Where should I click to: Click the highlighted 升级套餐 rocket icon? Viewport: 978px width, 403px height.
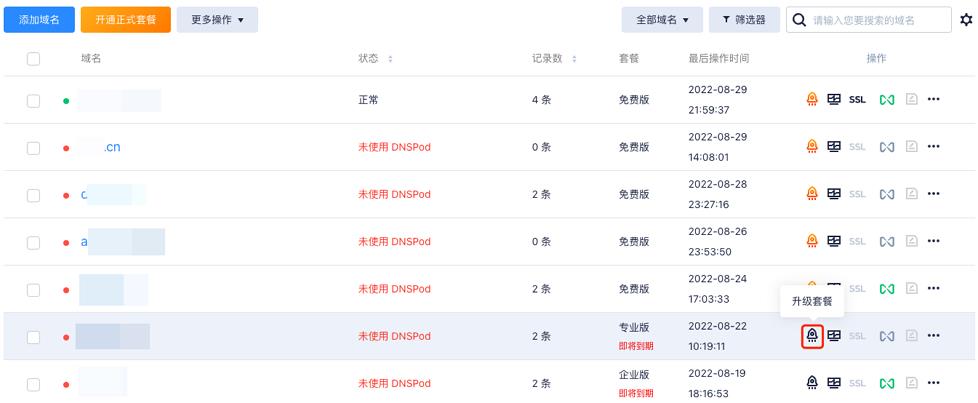[x=811, y=336]
